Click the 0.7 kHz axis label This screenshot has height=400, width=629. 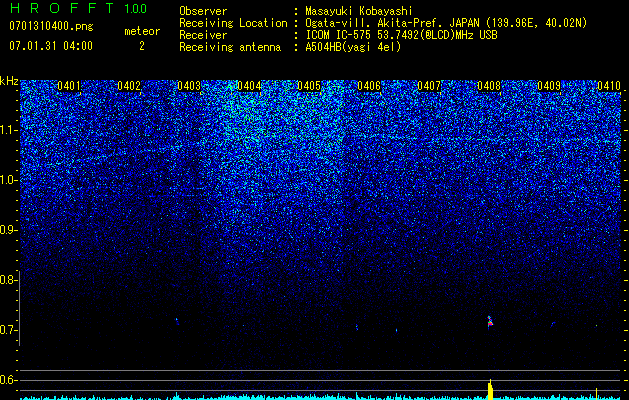[9, 330]
